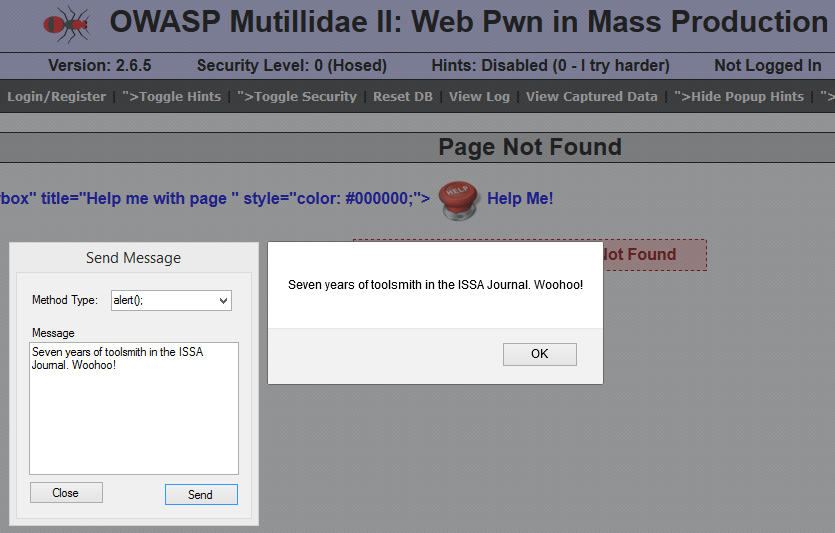Click inside the Message text area
Screen dimensions: 835x533
point(134,408)
